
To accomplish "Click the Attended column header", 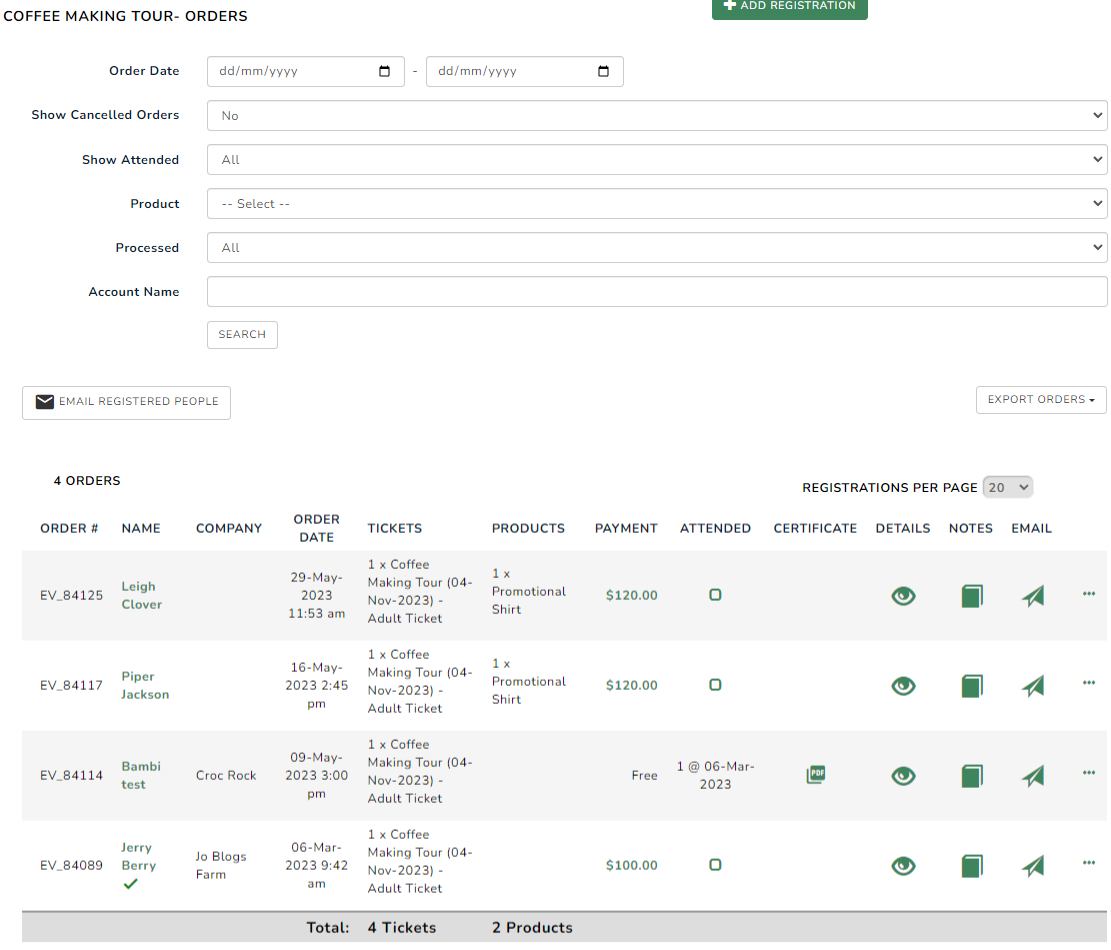I will click(x=715, y=528).
